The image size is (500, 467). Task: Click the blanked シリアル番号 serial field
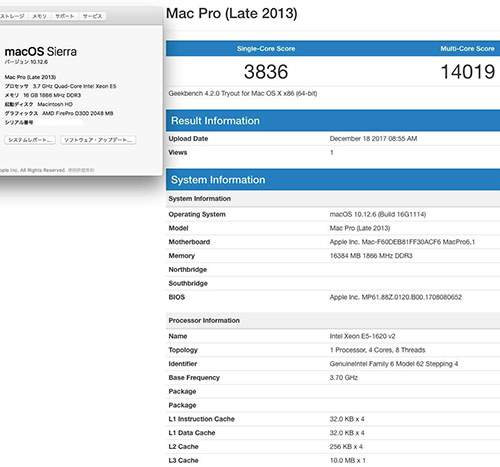59,122
